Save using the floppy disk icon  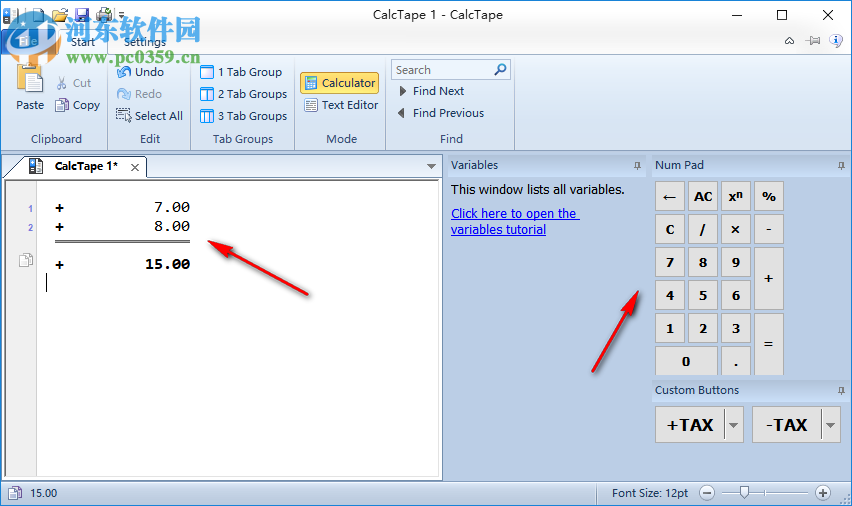(82, 14)
